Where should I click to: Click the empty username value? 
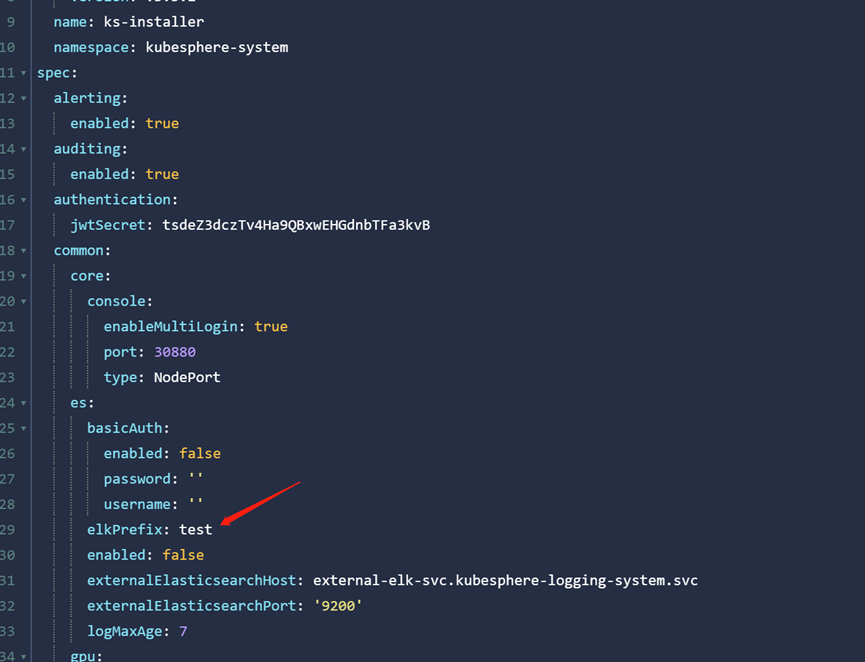click(x=196, y=503)
